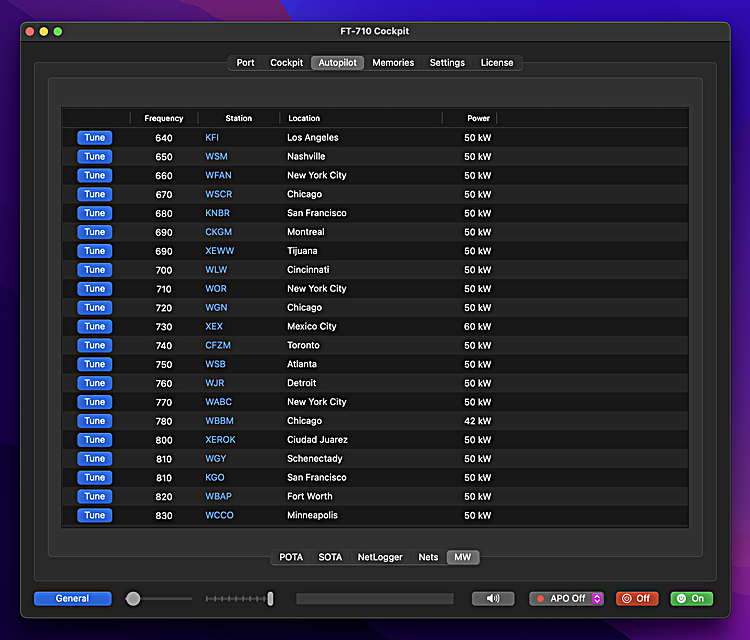Tune to WFAN 660
Image resolution: width=750 pixels, height=640 pixels.
[95, 176]
